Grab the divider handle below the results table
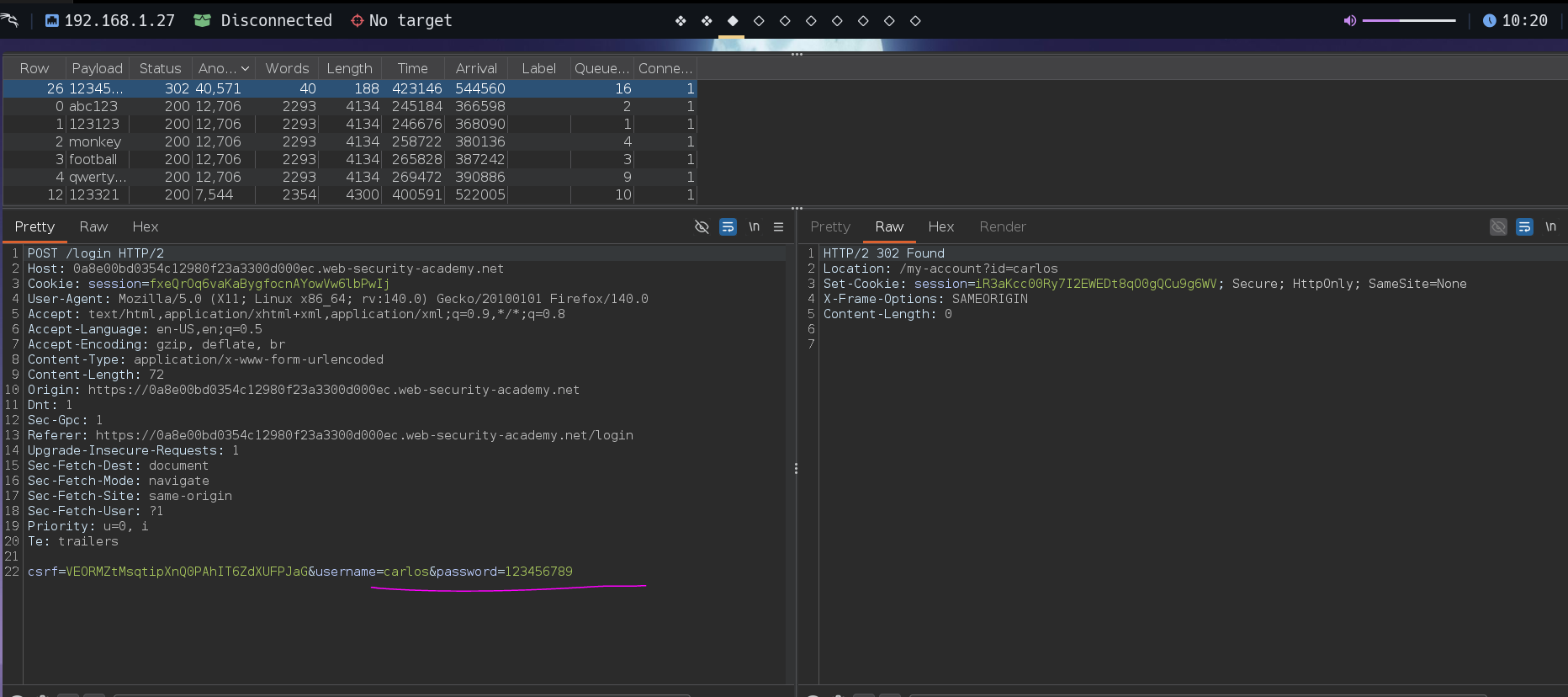The height and width of the screenshot is (697, 1568). (797, 208)
